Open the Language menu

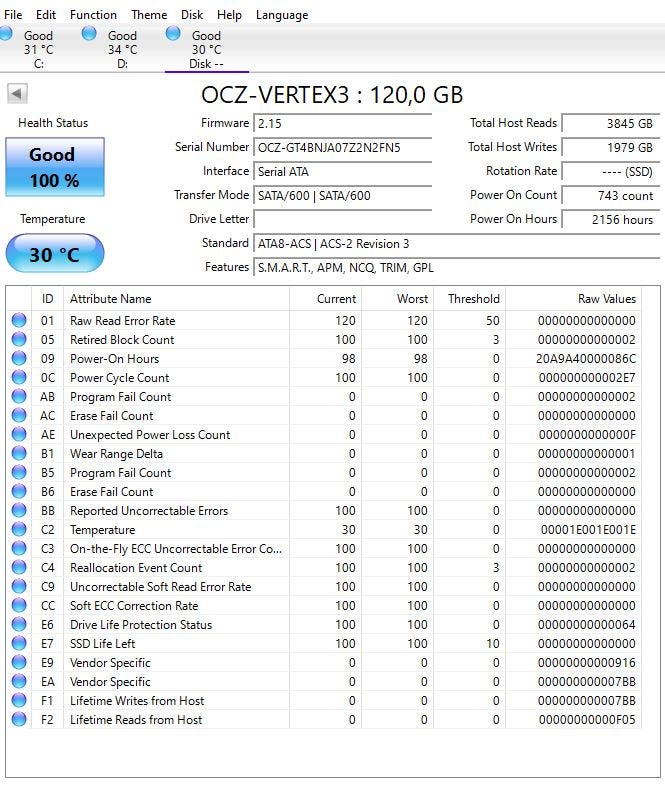click(282, 16)
